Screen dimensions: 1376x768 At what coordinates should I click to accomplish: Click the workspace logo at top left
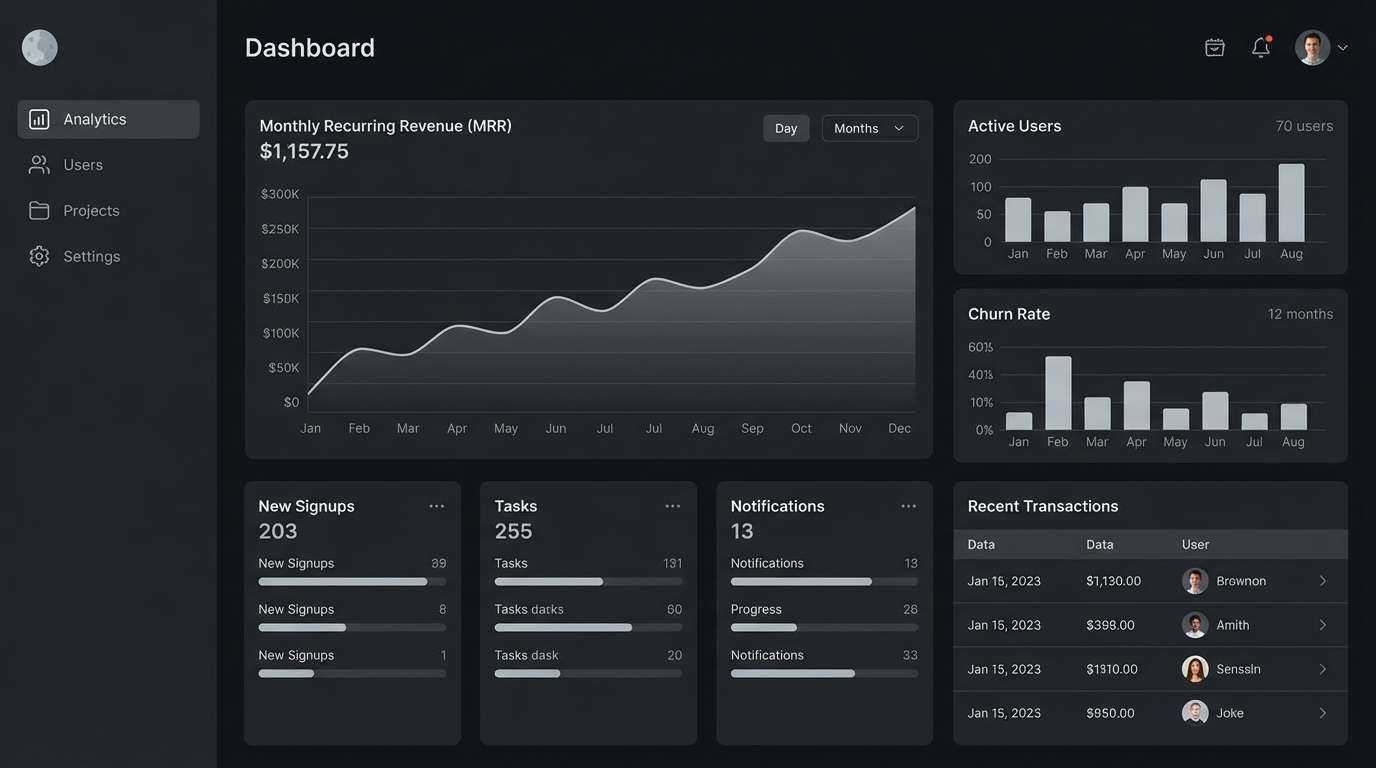pos(39,45)
